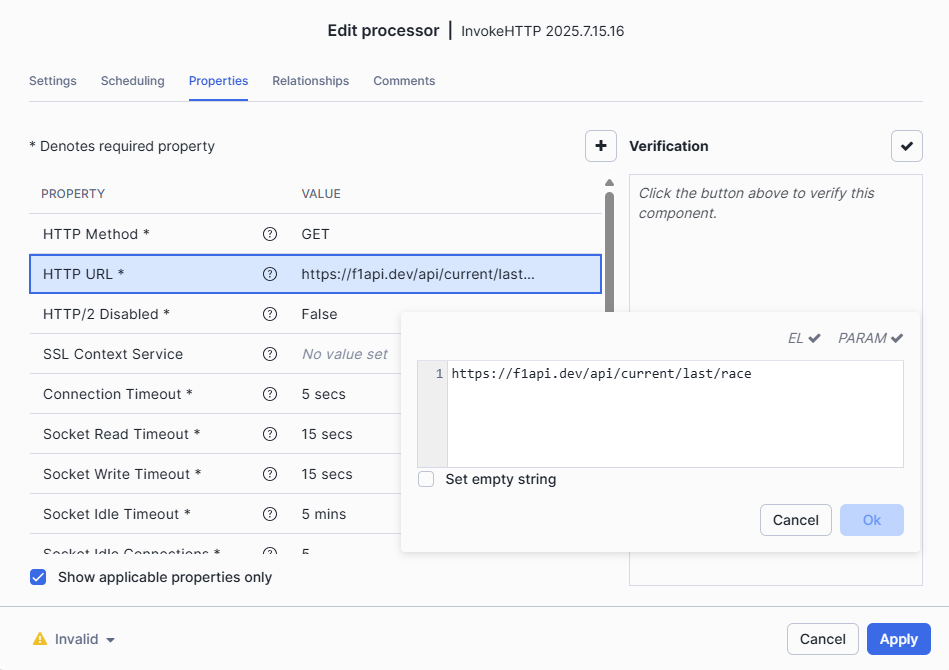Image resolution: width=949 pixels, height=670 pixels.
Task: Switch to the Relationships tab
Action: coord(308,81)
